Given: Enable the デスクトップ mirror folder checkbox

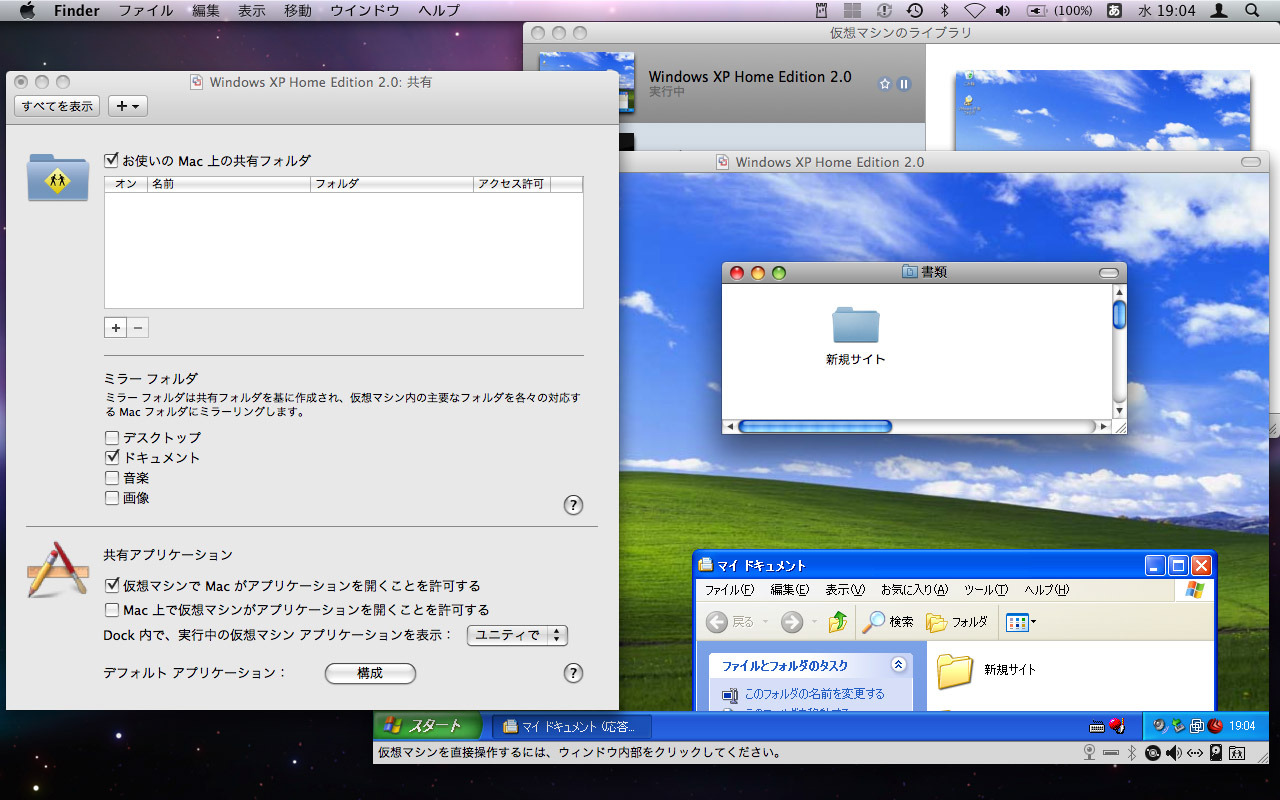Looking at the screenshot, I should click(x=112, y=438).
